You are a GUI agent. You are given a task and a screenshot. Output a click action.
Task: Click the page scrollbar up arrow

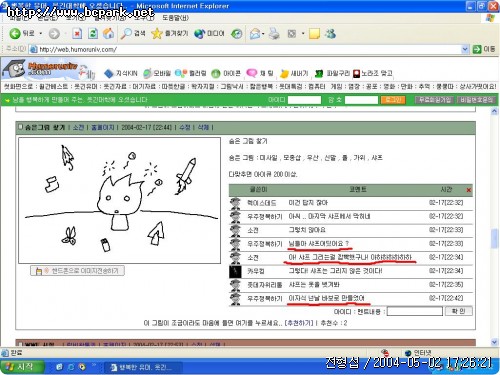pyautogui.click(x=494, y=111)
